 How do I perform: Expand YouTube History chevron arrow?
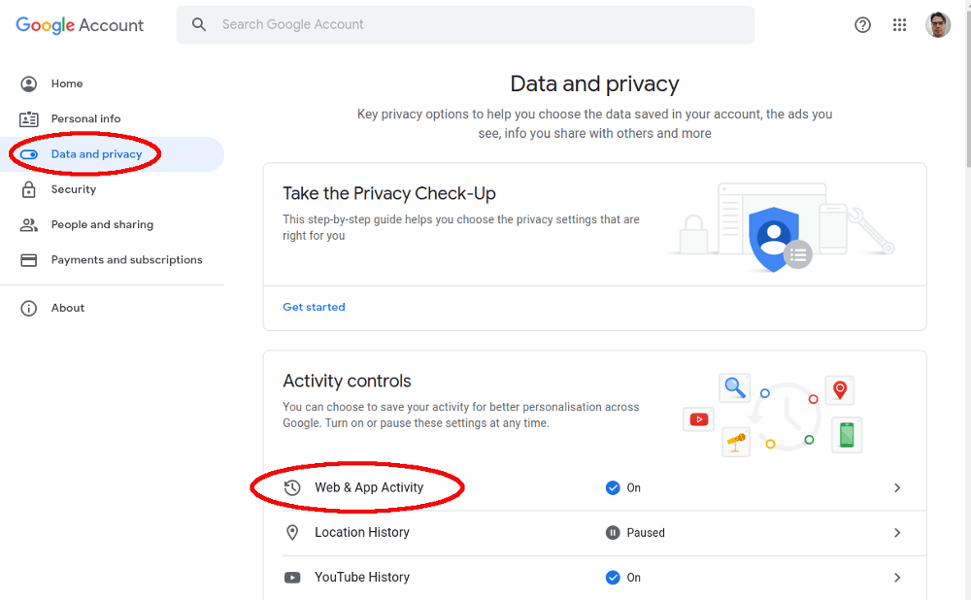[897, 578]
